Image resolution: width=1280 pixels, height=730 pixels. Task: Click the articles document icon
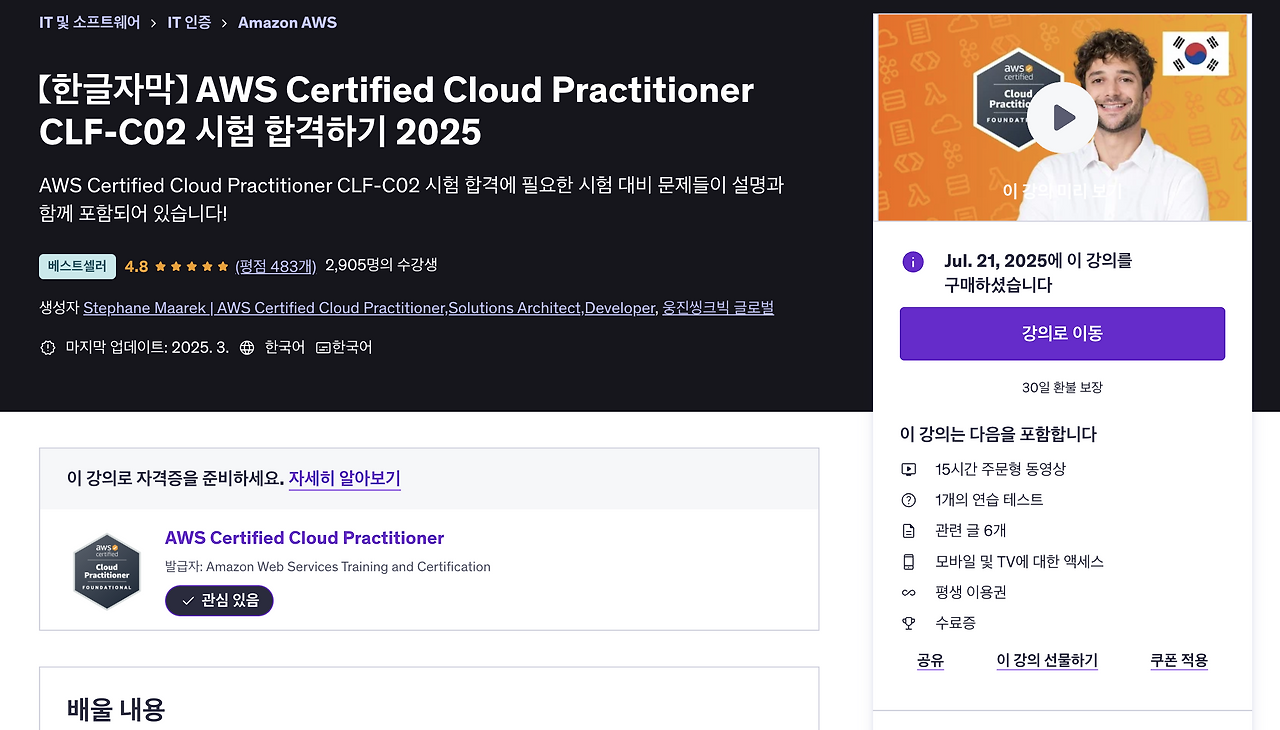tap(908, 531)
